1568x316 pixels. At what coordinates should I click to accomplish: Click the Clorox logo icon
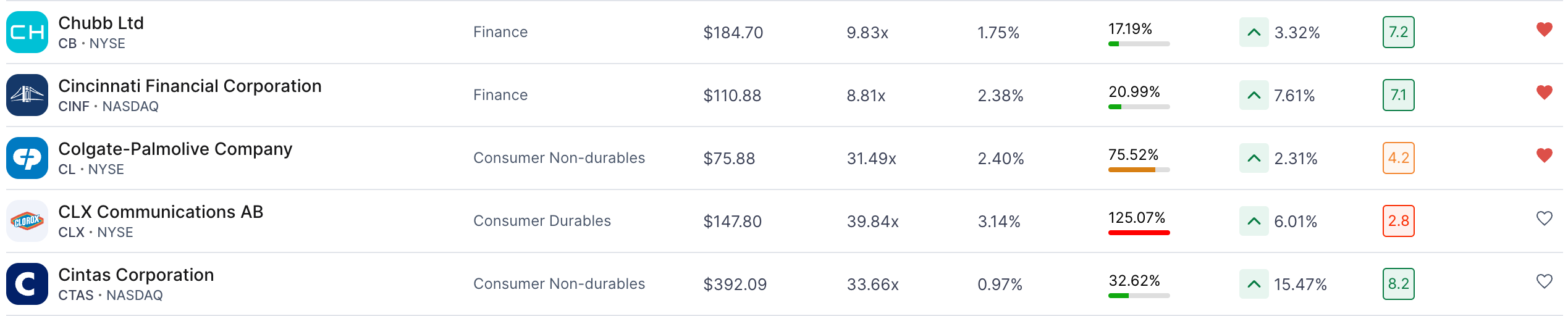coord(27,221)
